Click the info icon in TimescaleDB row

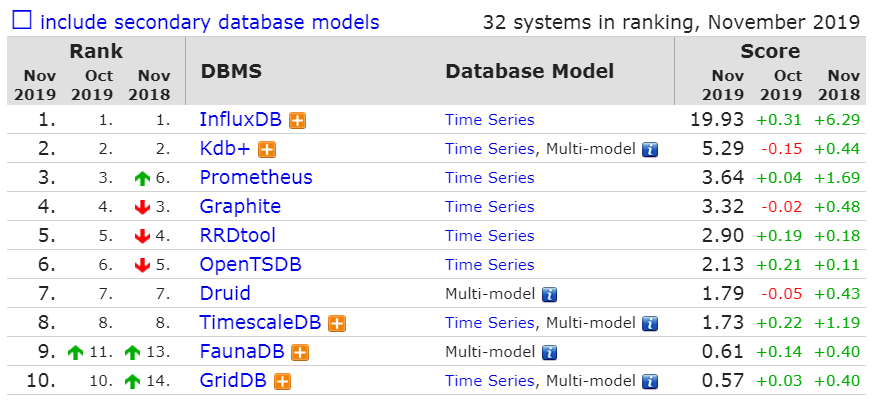(x=650, y=324)
